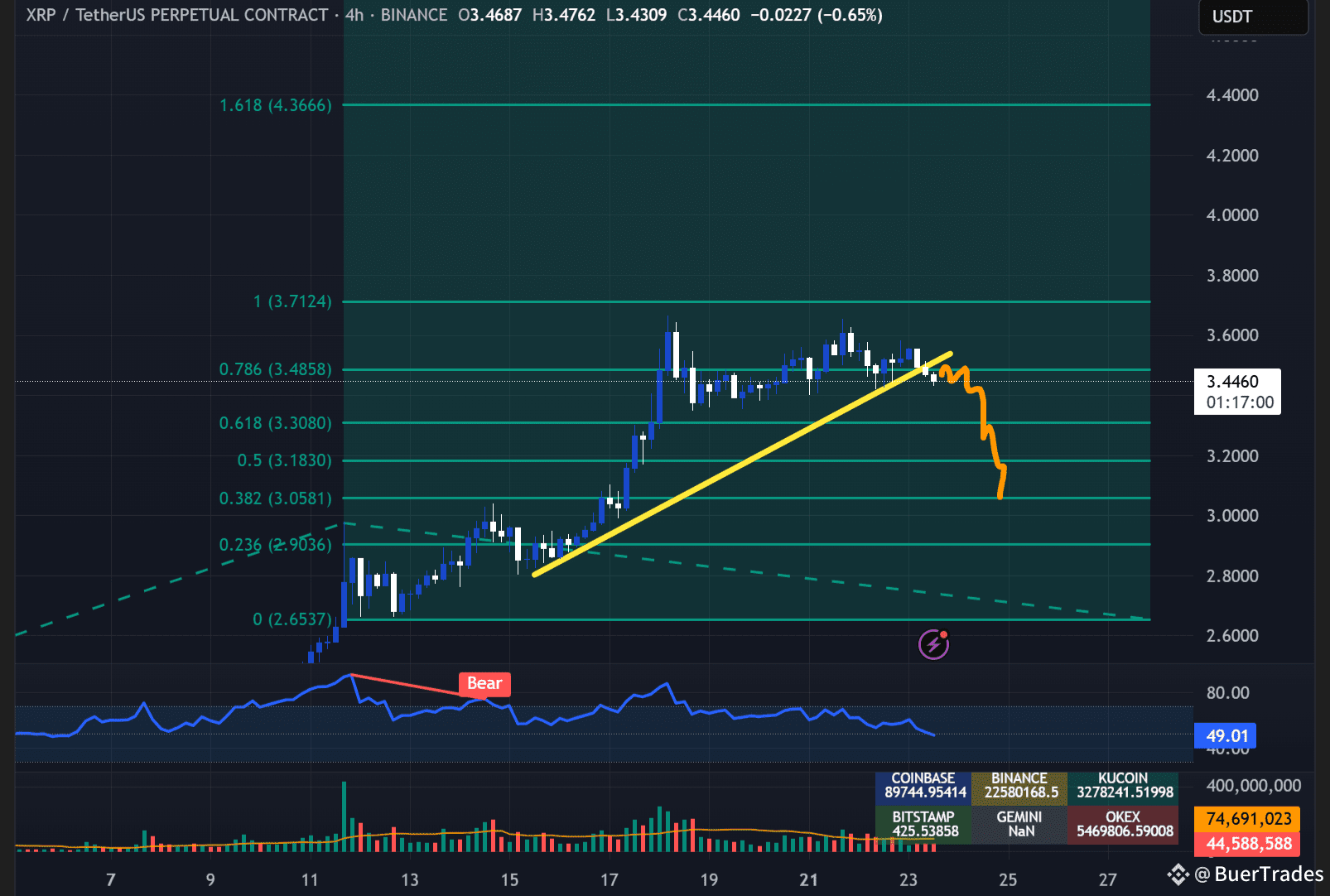Click price axis label 3.2000

(x=1232, y=456)
